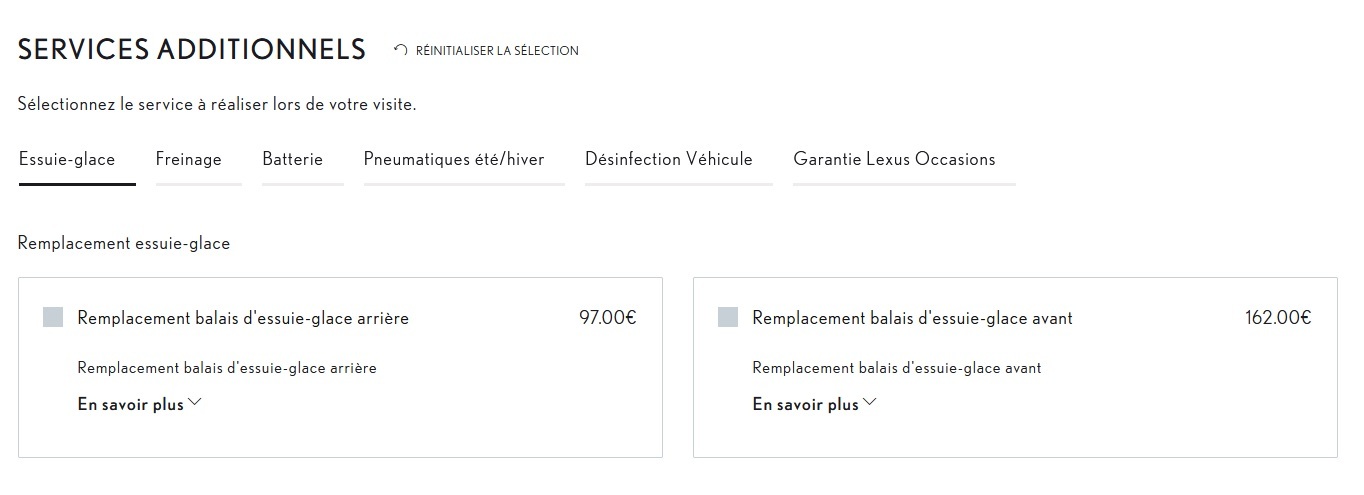Click the Remplacement essuie-glace section label
1364x495 pixels.
tap(124, 244)
